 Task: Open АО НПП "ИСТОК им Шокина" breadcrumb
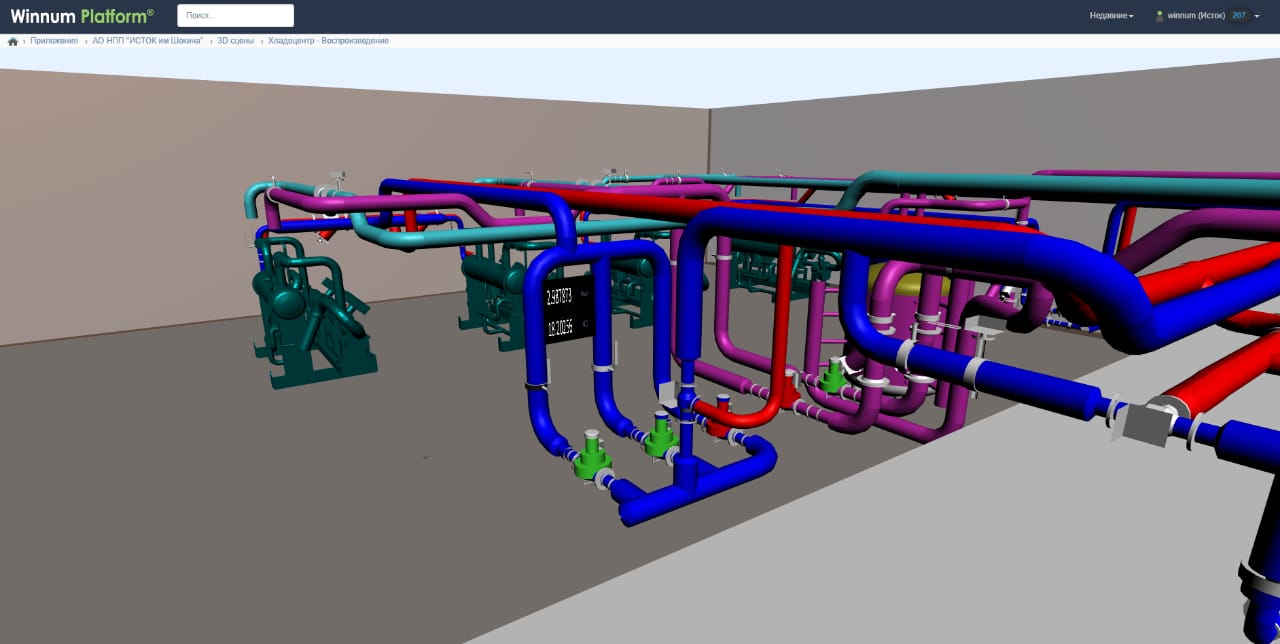click(x=148, y=41)
